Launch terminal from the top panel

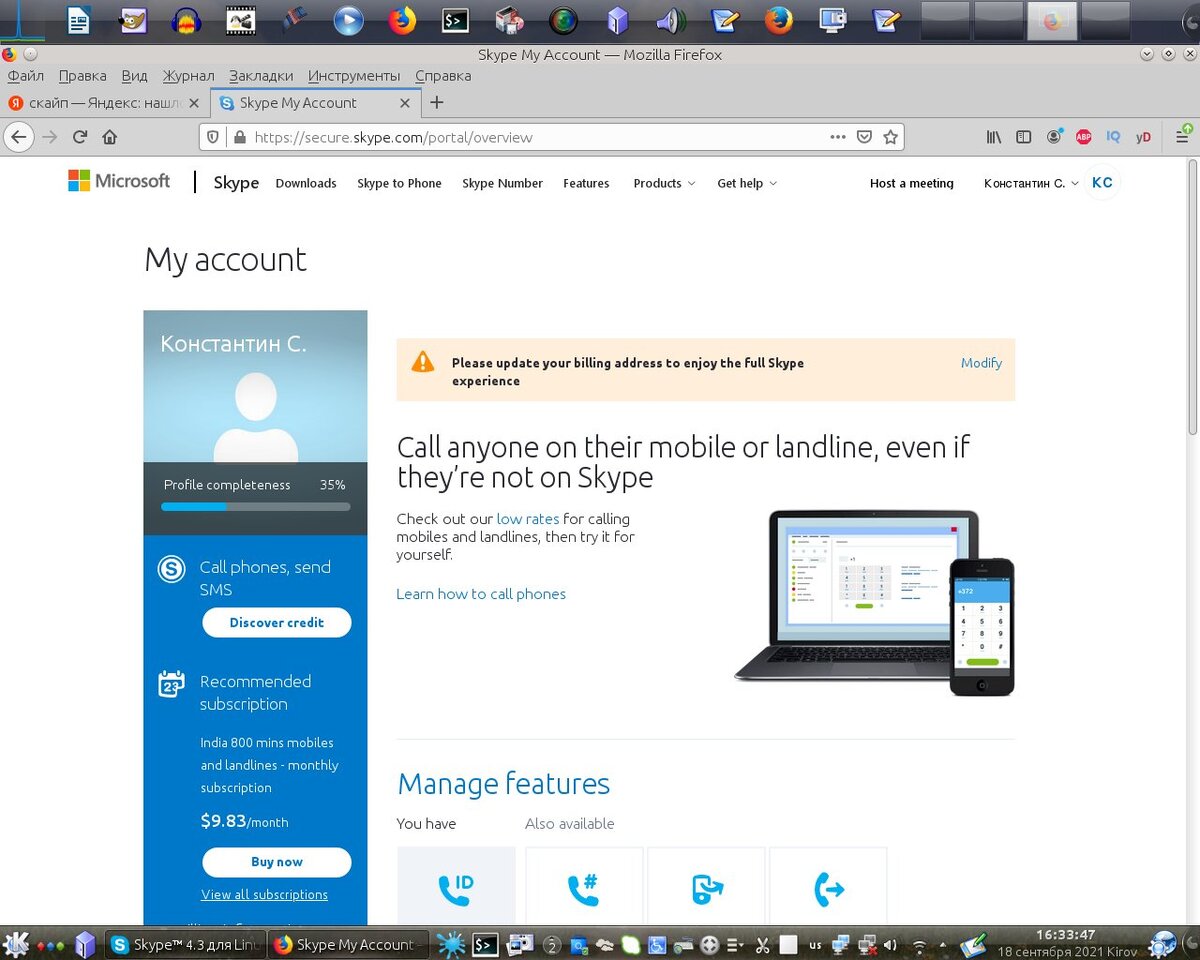point(456,20)
